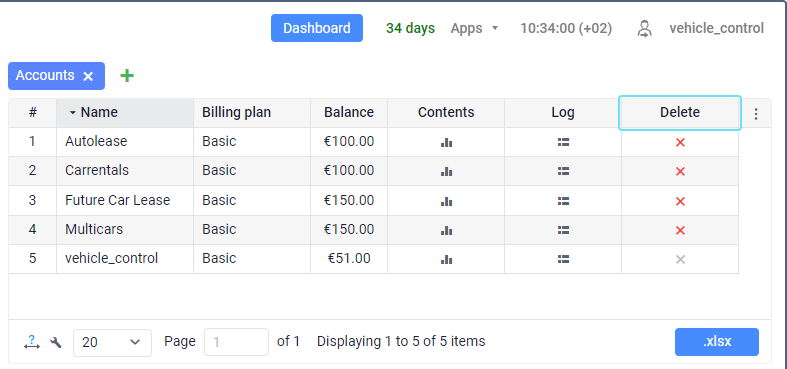Expand the Apps dropdown
Image resolution: width=787 pixels, height=369 pixels.
(474, 28)
